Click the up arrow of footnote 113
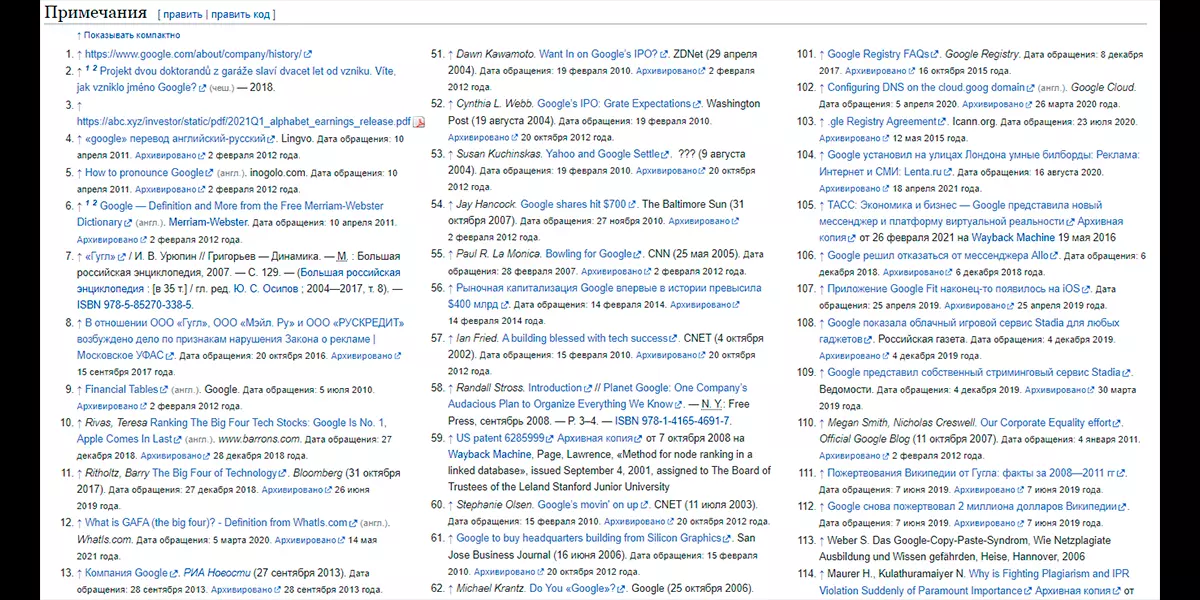Image resolution: width=1200 pixels, height=600 pixels. coord(821,540)
